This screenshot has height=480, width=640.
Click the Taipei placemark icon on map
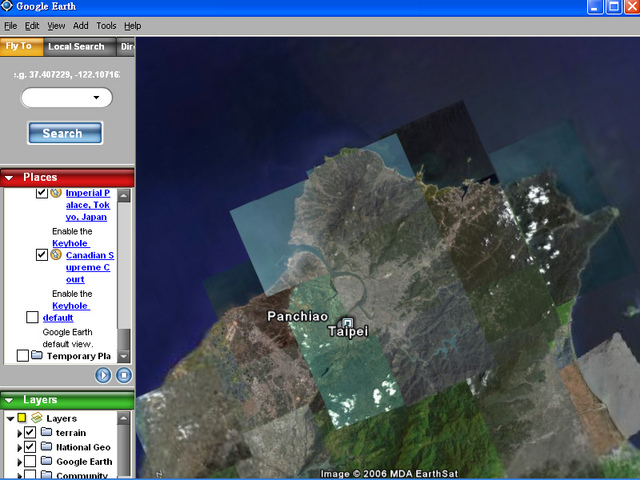click(x=347, y=322)
